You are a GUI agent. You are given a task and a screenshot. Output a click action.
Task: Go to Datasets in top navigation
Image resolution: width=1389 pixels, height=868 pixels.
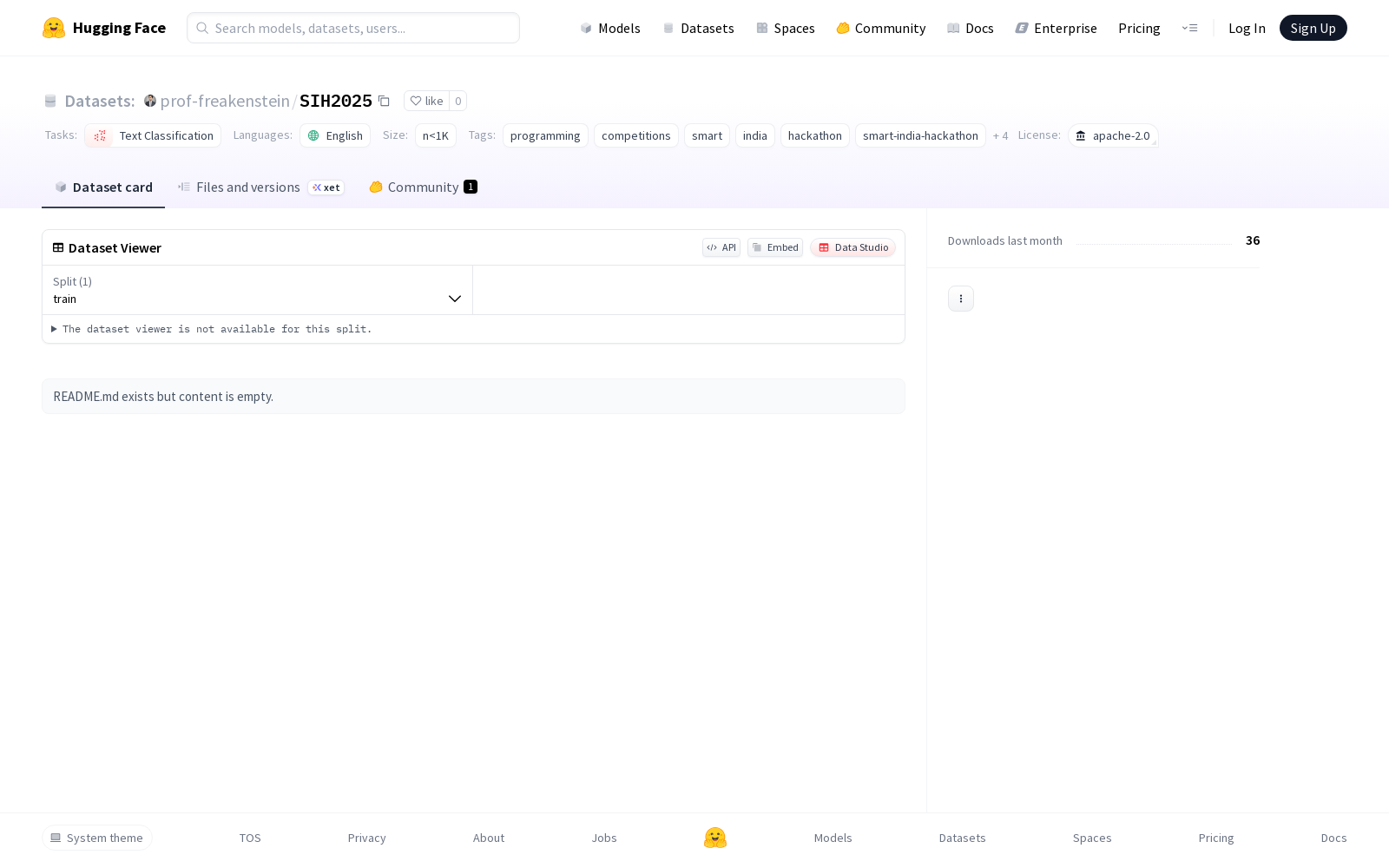698,28
